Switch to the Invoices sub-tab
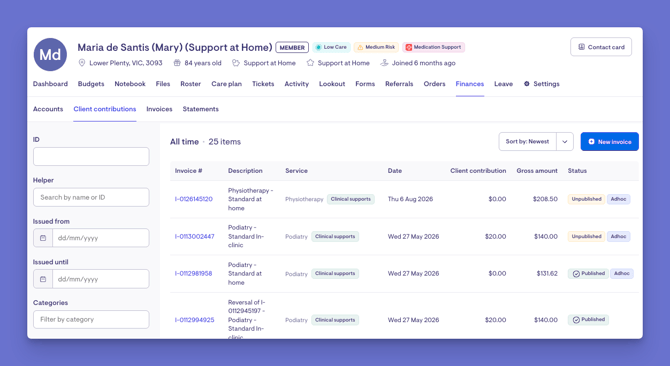Viewport: 670px width, 366px height. pyautogui.click(x=159, y=109)
